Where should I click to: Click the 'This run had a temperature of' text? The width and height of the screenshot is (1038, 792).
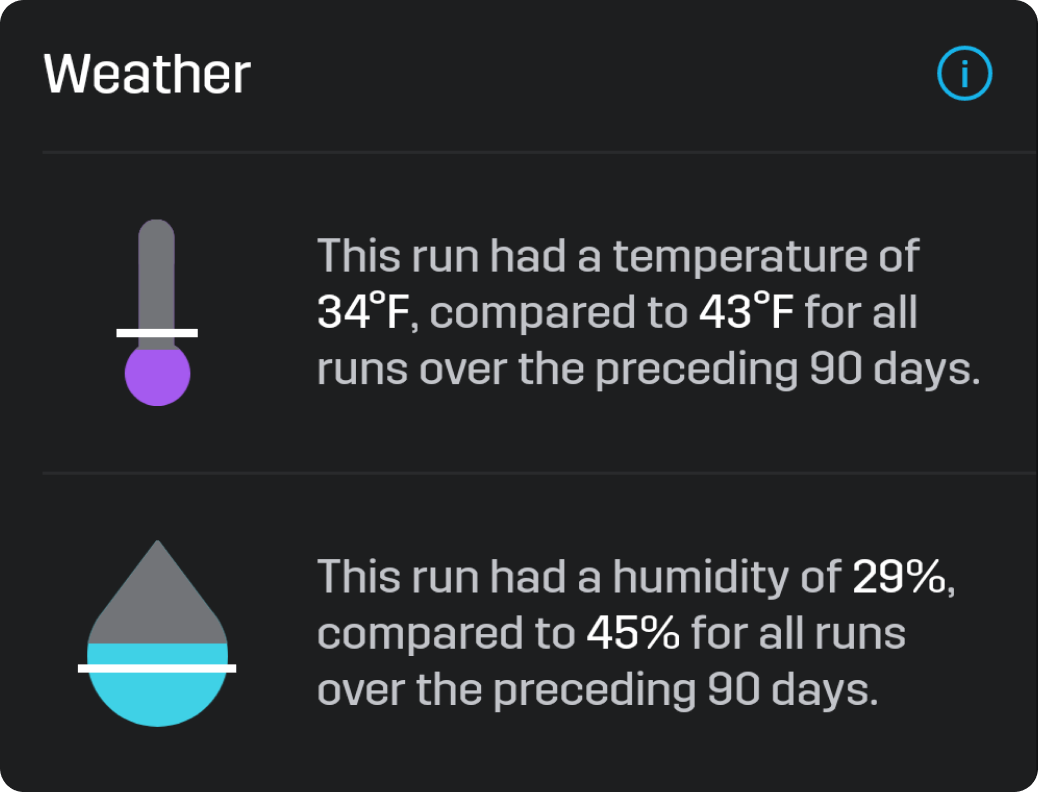(x=618, y=256)
